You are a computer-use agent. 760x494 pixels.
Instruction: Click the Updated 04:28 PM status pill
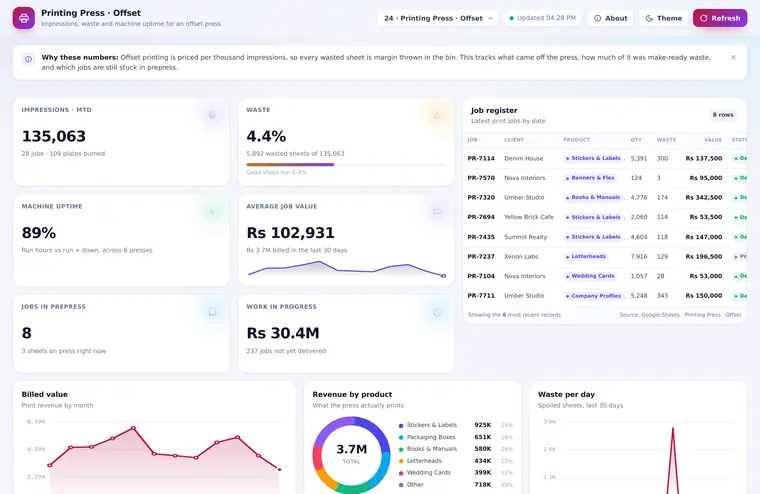click(x=542, y=18)
